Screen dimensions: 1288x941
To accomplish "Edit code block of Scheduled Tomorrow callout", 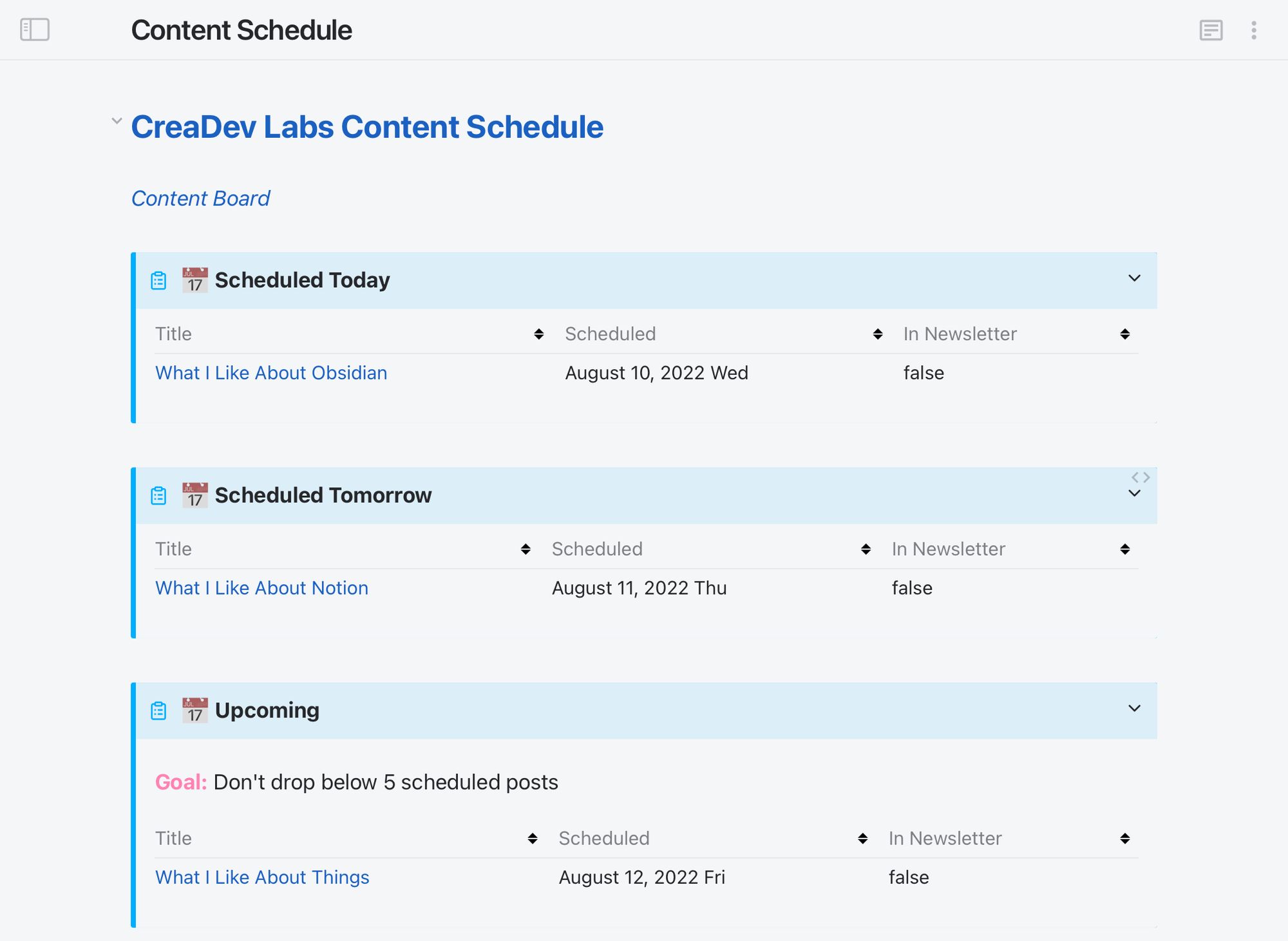I will pyautogui.click(x=1141, y=477).
